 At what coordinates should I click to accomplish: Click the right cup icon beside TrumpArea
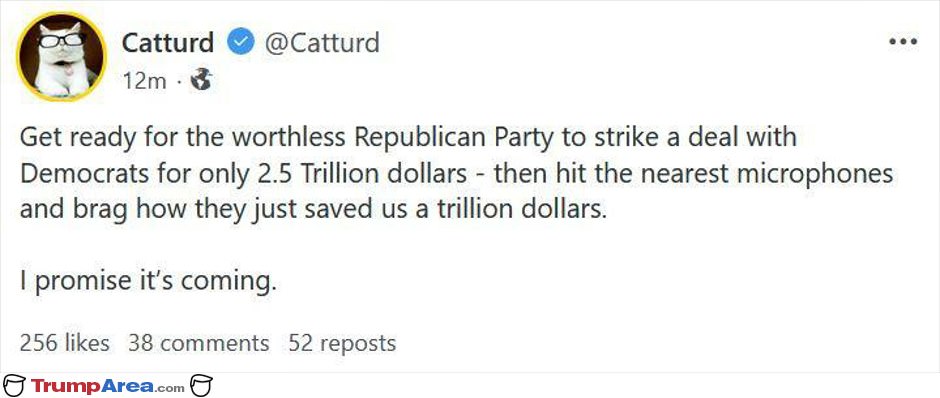[201, 385]
